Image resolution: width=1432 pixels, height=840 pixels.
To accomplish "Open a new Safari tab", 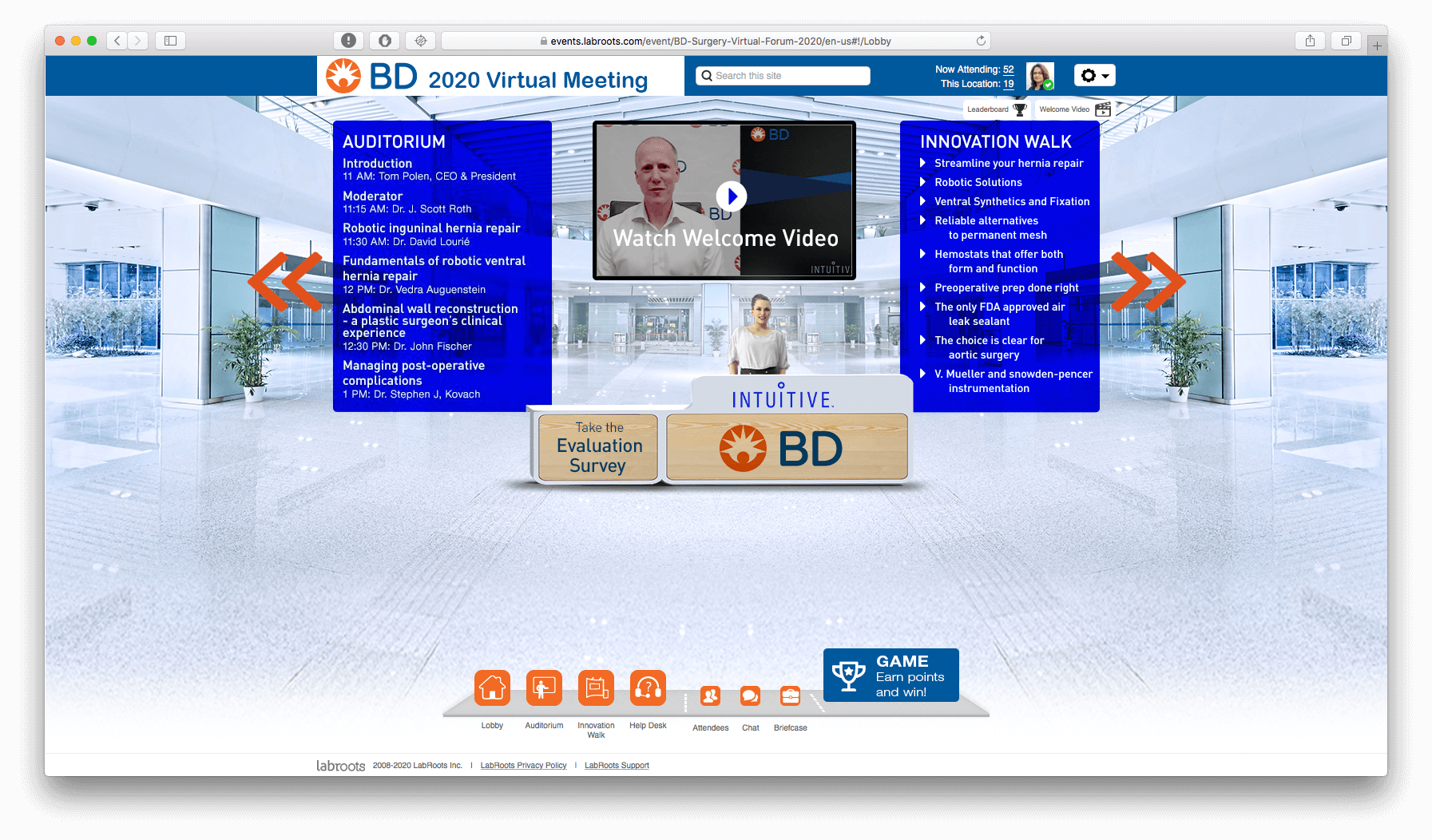I will [1377, 46].
